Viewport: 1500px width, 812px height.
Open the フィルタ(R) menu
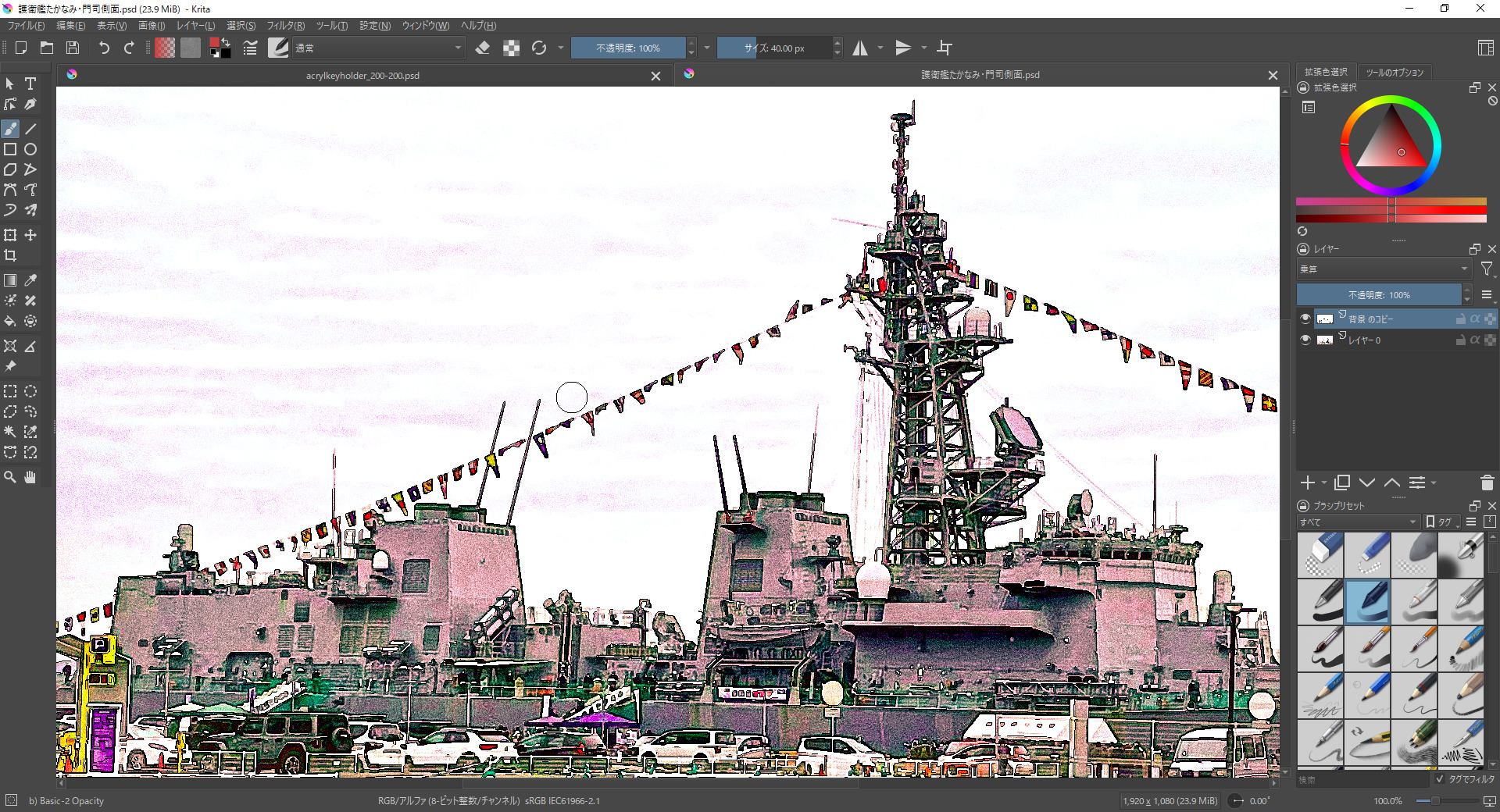(286, 26)
